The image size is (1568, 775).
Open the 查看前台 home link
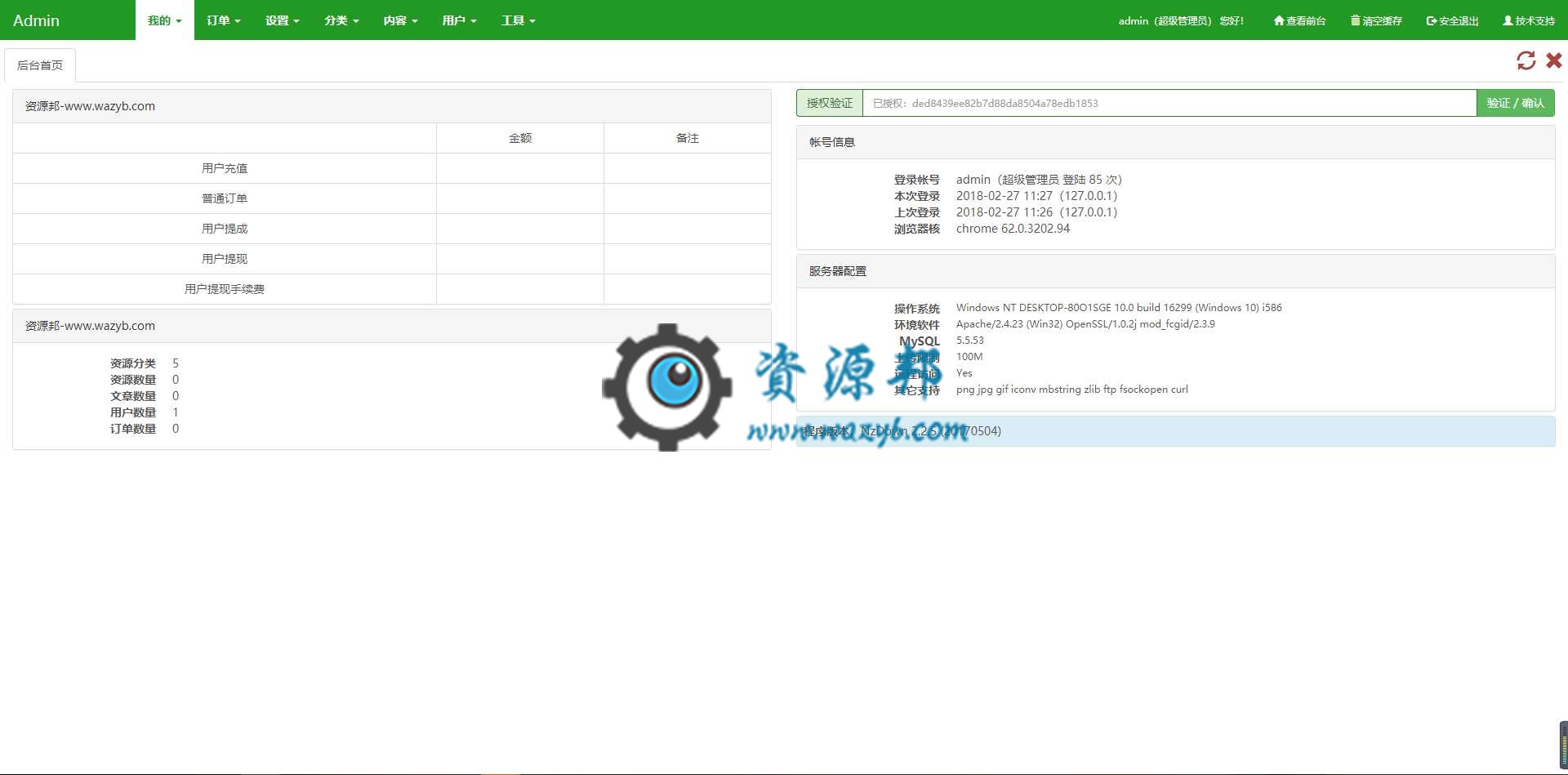(x=1299, y=20)
